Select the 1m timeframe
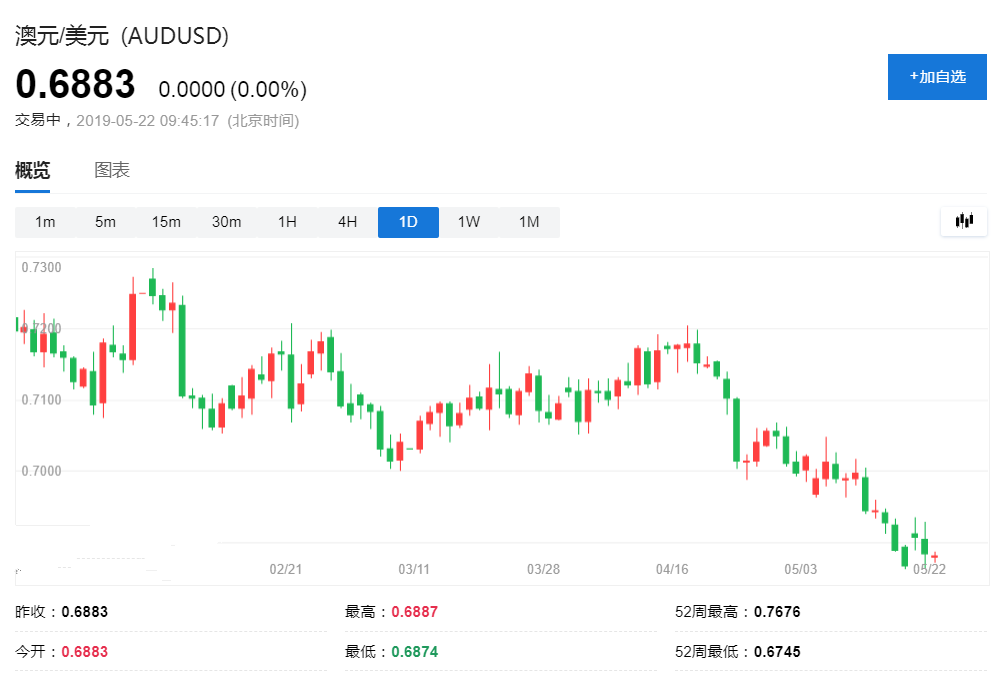The image size is (997, 687). [x=45, y=222]
